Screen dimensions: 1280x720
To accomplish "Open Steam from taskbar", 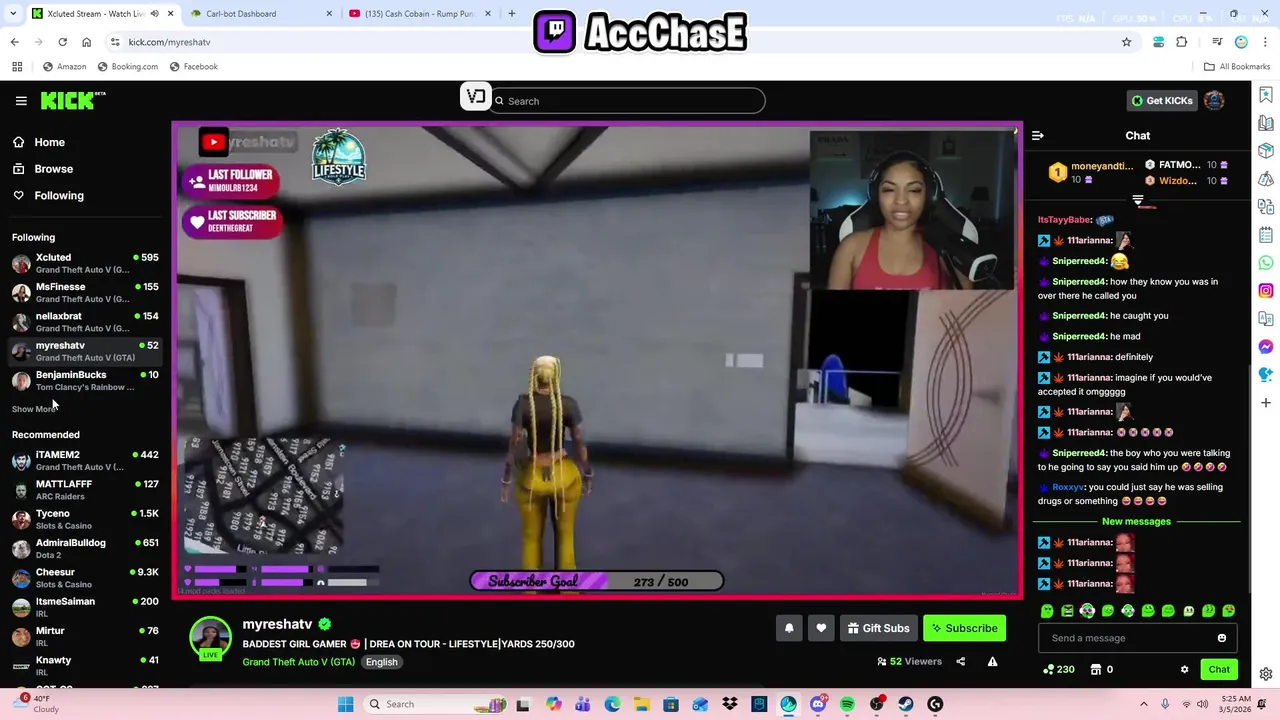I will click(906, 704).
